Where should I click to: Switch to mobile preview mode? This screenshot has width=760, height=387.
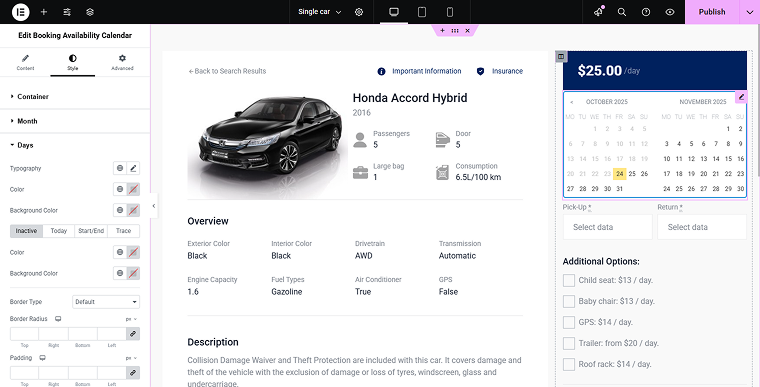[450, 12]
